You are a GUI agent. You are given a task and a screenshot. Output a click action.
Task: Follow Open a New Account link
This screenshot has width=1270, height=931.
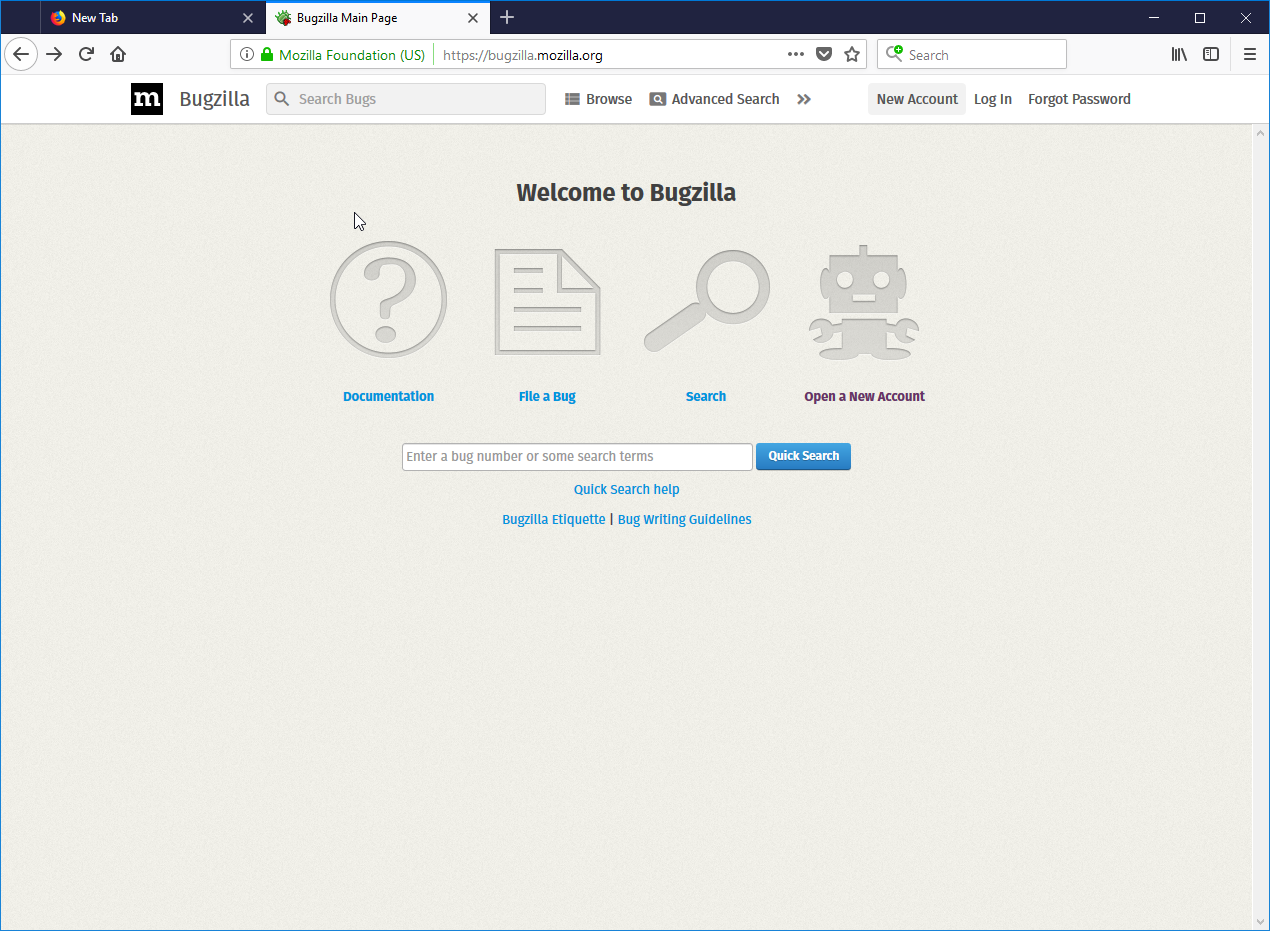tap(865, 396)
